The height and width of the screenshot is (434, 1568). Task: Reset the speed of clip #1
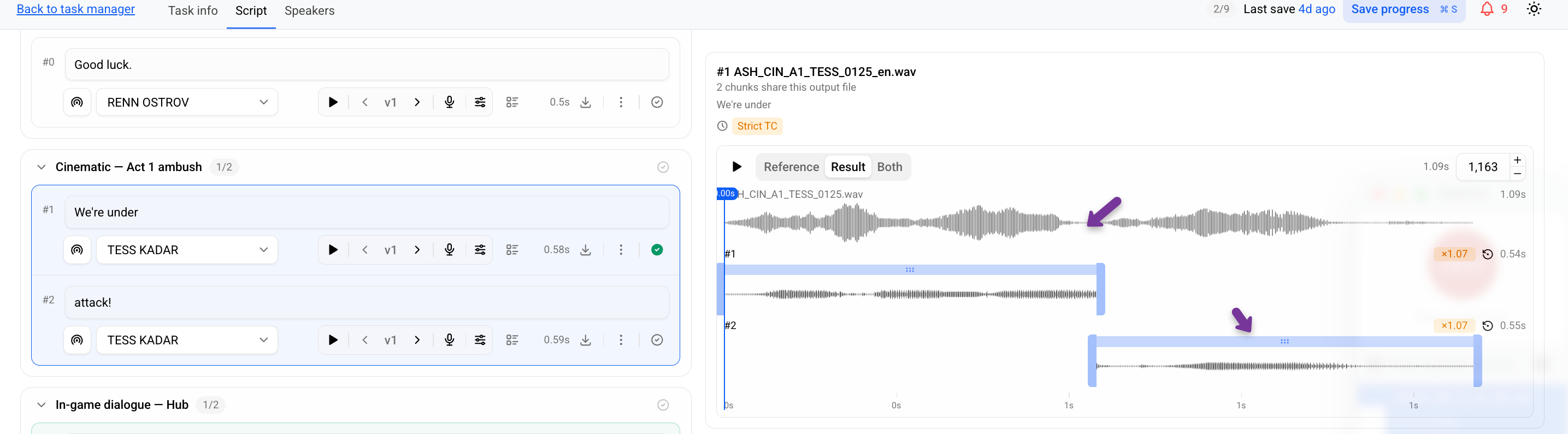click(x=1487, y=254)
